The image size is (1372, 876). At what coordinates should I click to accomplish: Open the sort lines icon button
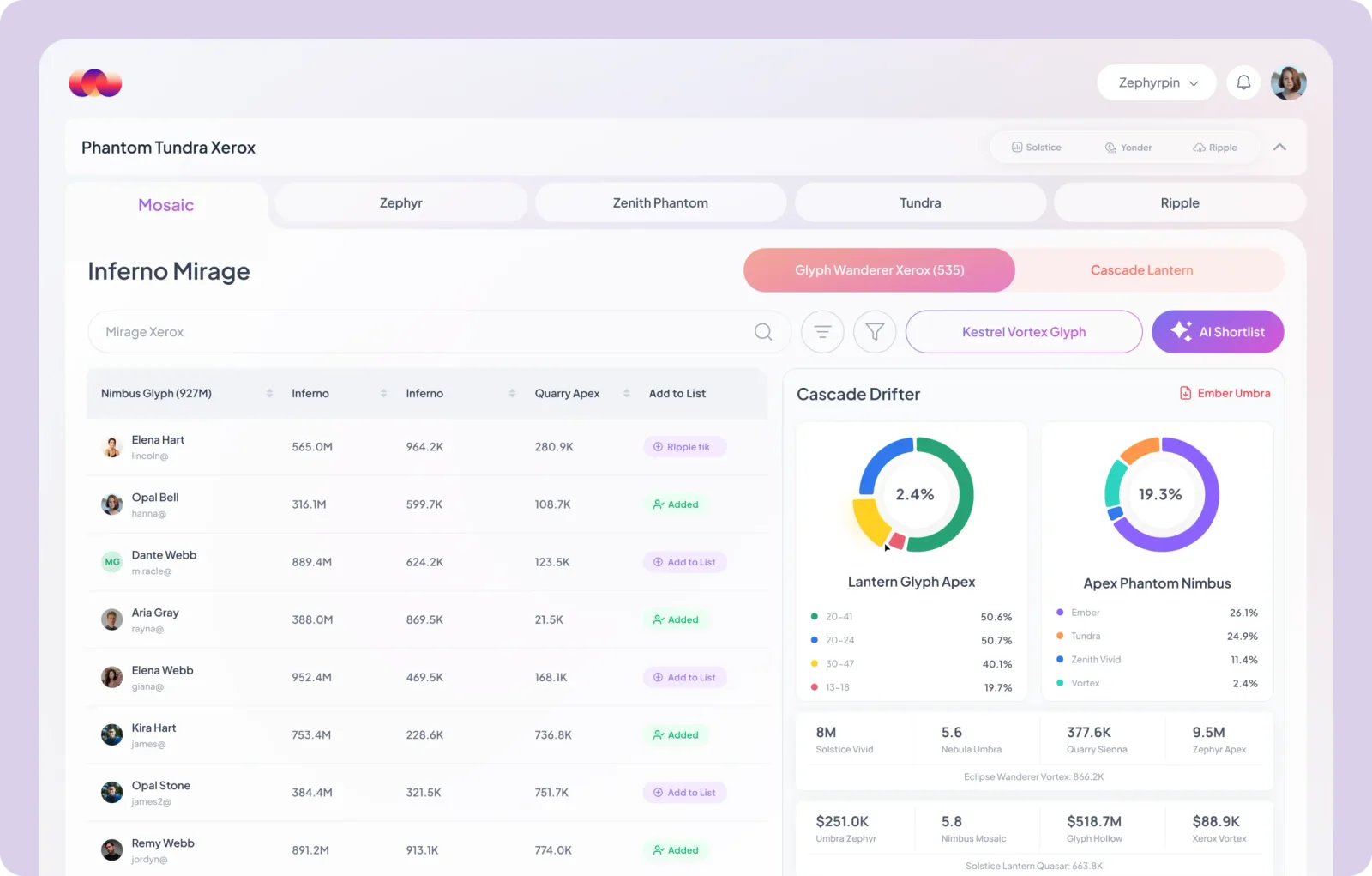click(x=822, y=332)
